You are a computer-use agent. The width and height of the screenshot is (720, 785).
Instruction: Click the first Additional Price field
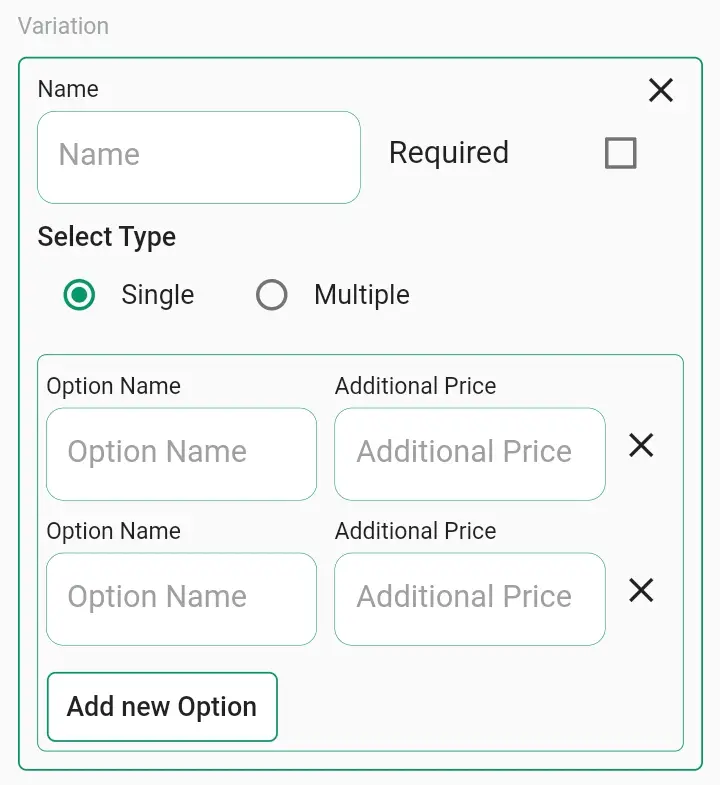pyautogui.click(x=470, y=454)
